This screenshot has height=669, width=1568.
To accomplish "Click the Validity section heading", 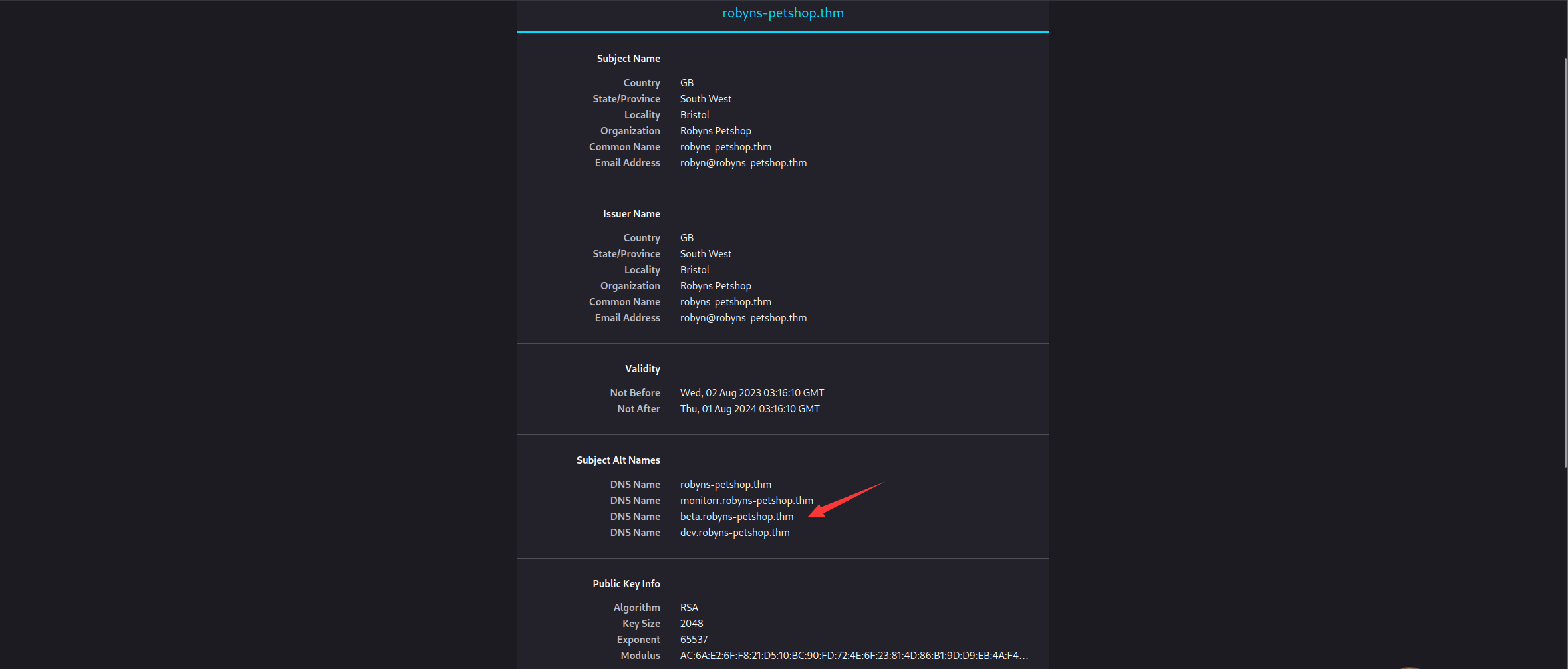I will tap(642, 369).
